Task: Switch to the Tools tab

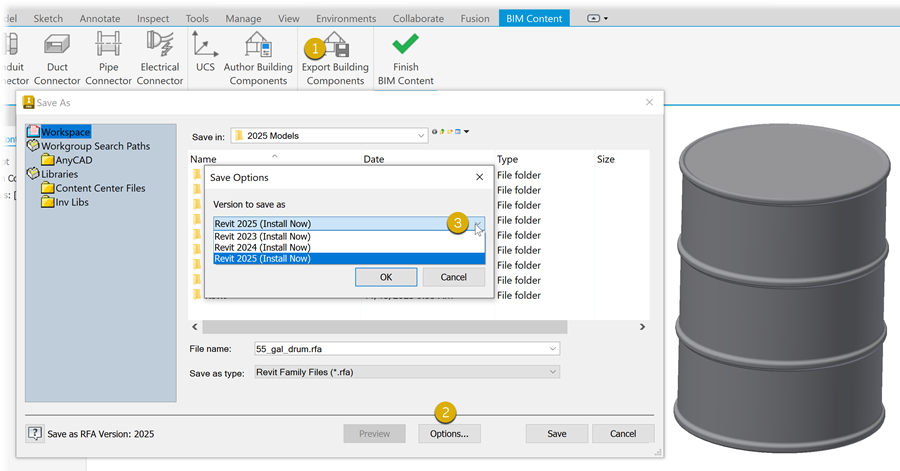Action: click(x=197, y=18)
